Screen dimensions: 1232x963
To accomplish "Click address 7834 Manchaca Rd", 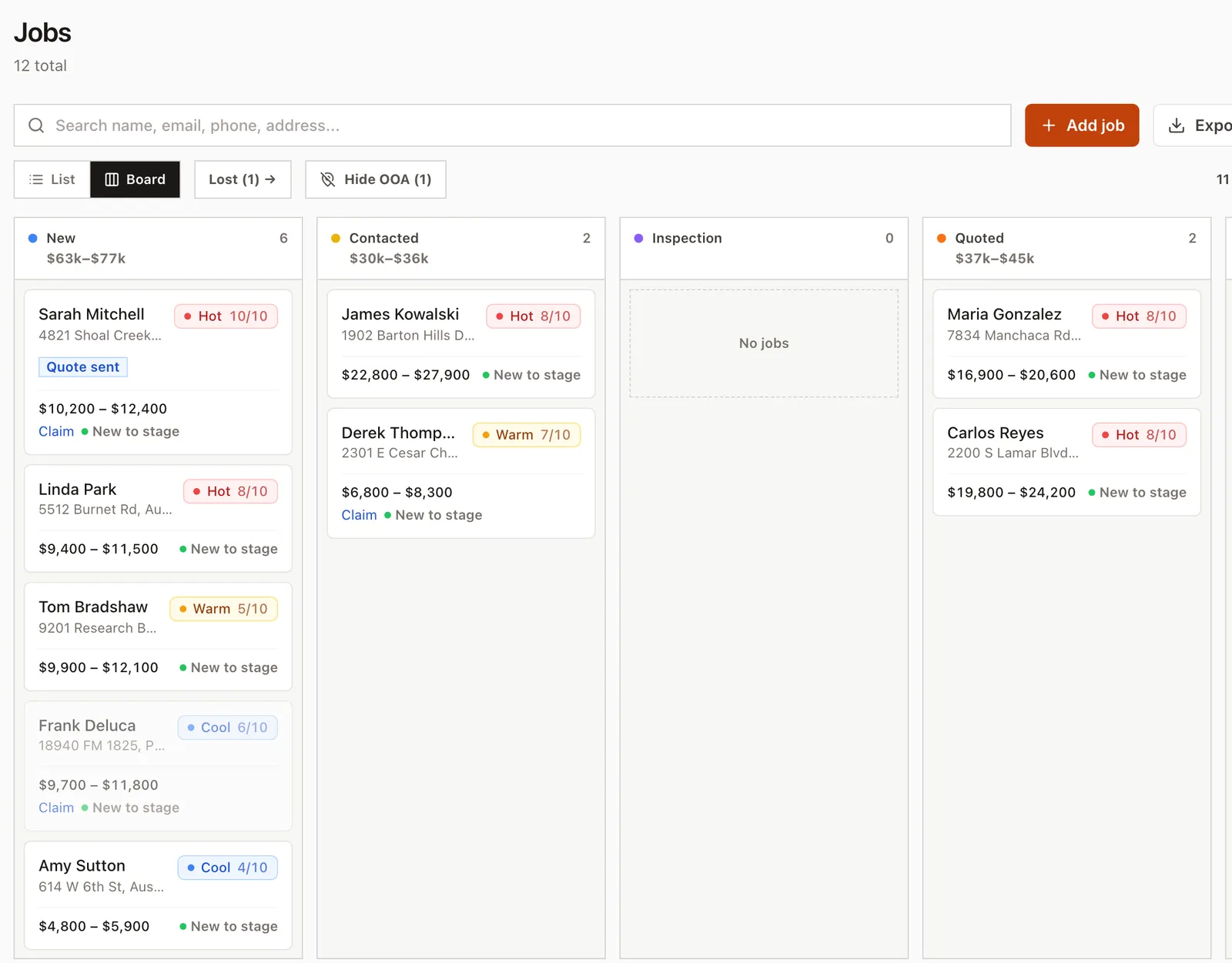I will (1014, 336).
